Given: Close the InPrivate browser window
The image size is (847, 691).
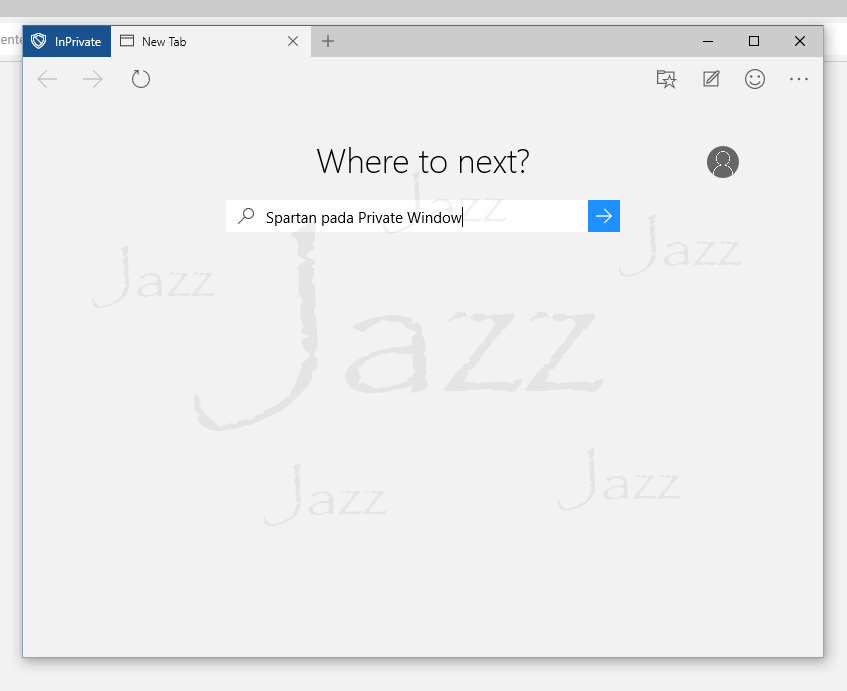Looking at the screenshot, I should point(800,41).
